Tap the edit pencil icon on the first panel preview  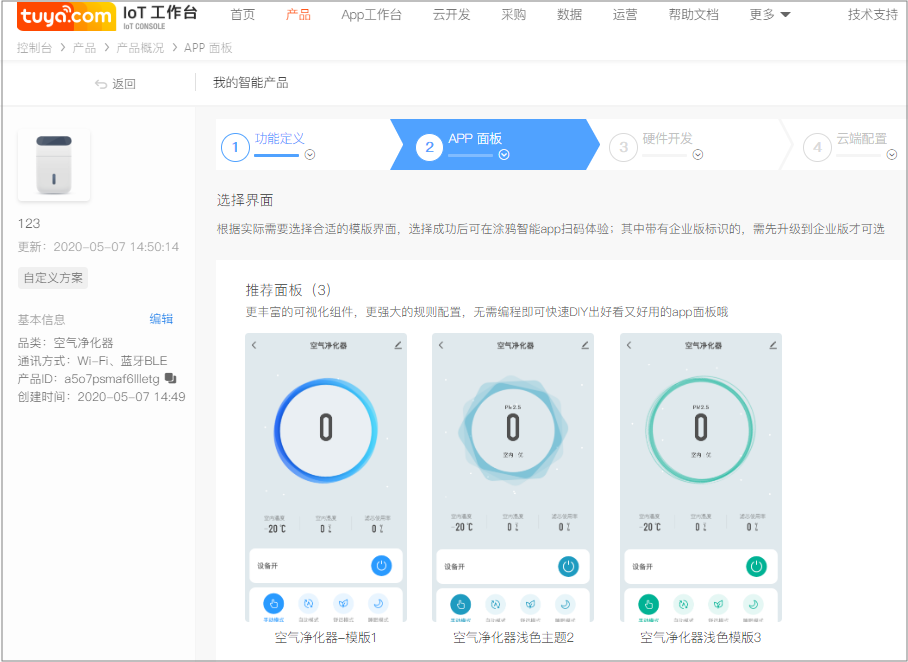tap(397, 345)
